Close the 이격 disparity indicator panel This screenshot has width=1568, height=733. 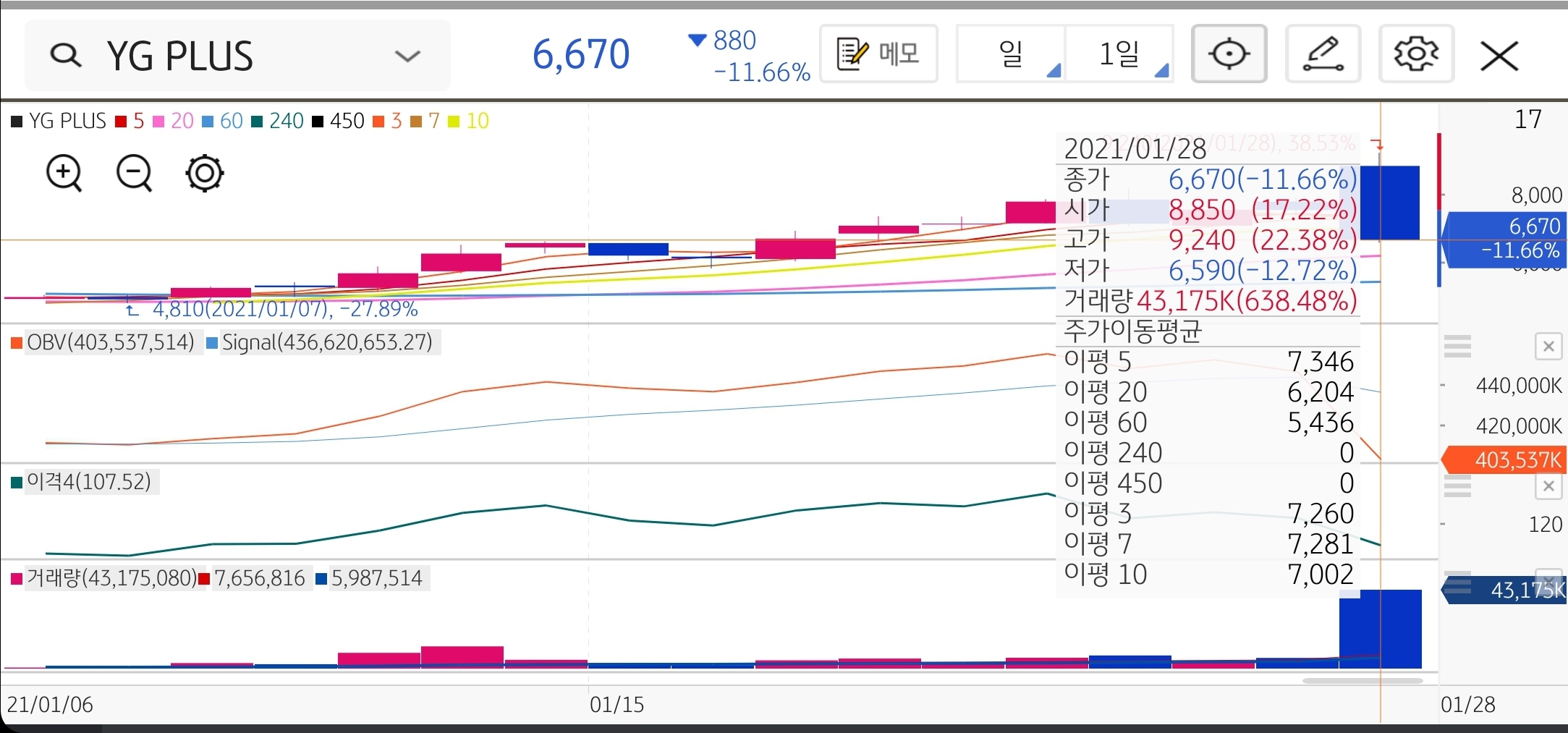[1548, 486]
